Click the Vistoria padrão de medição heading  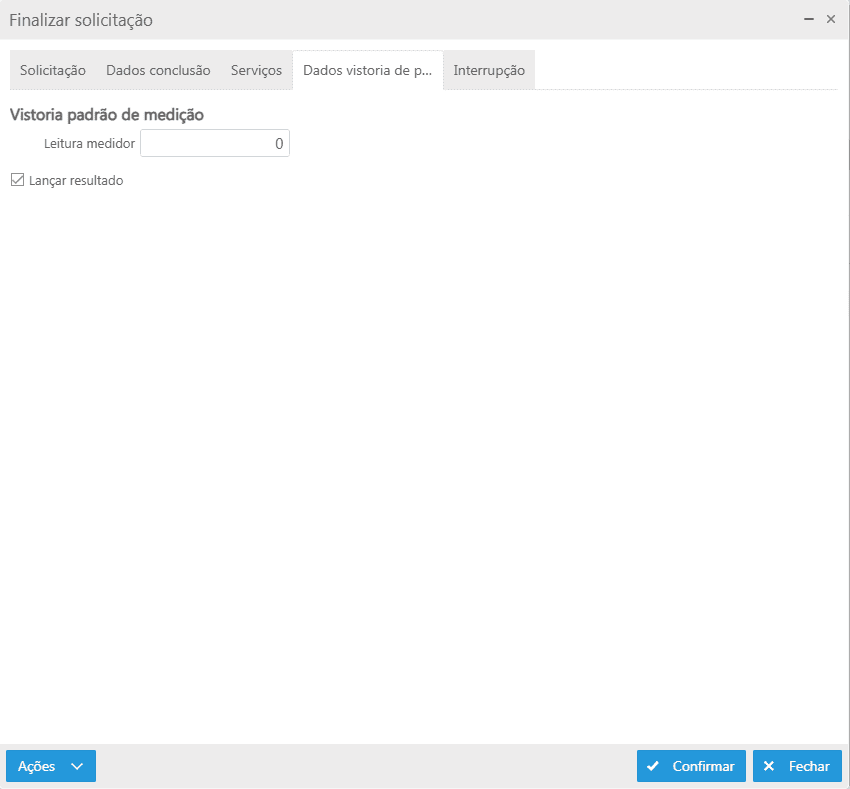tap(107, 115)
